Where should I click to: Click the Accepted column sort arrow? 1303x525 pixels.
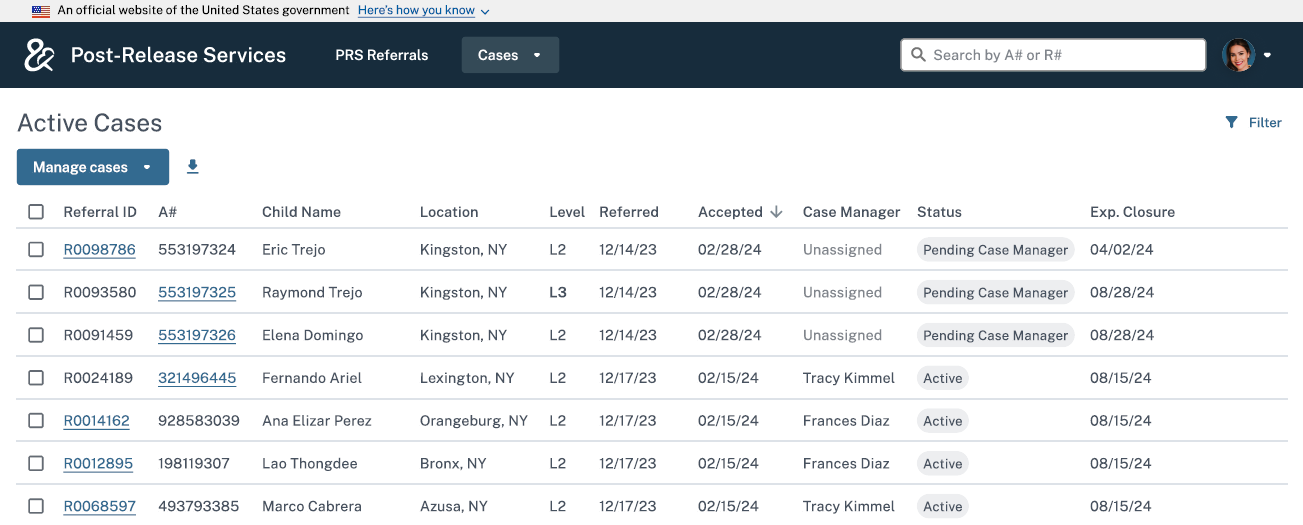pyautogui.click(x=776, y=212)
